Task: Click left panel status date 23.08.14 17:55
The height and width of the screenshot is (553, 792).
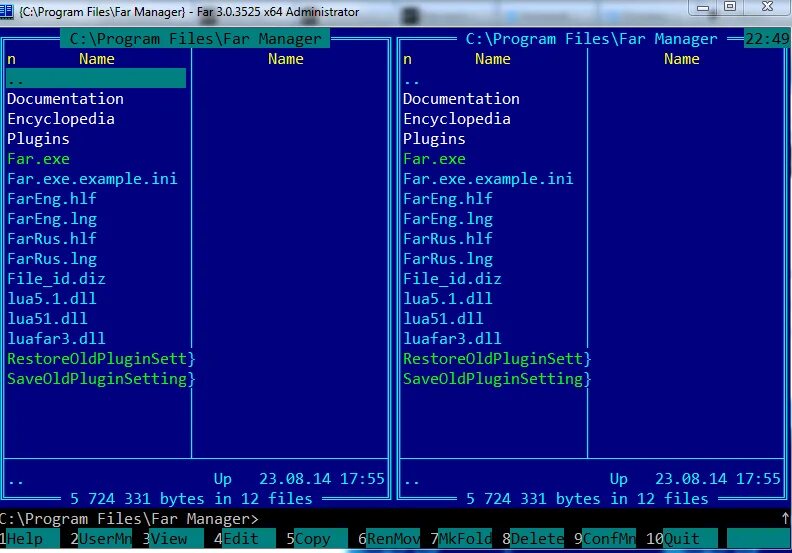Action: pos(322,478)
